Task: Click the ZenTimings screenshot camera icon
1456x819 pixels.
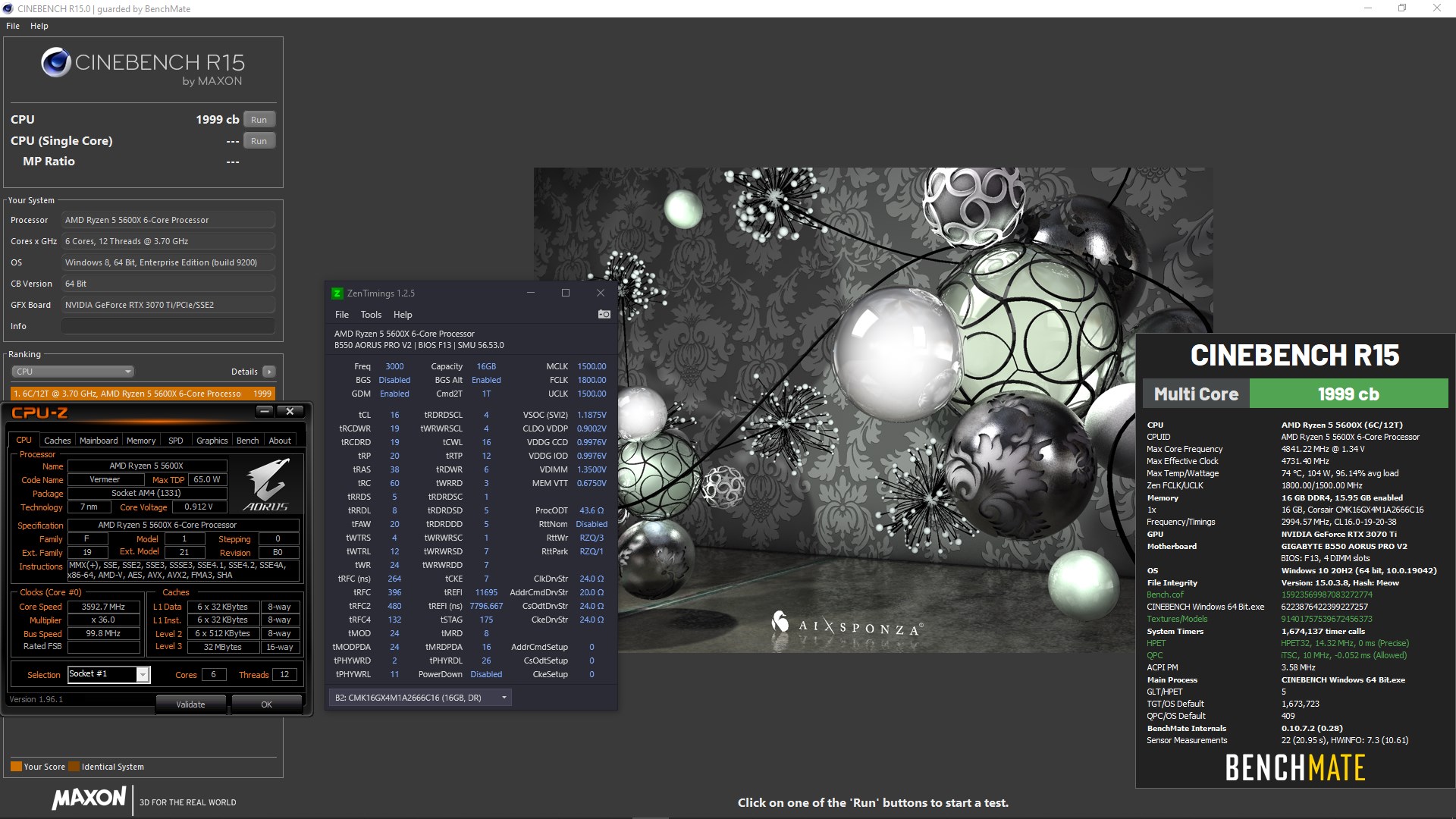Action: (604, 314)
